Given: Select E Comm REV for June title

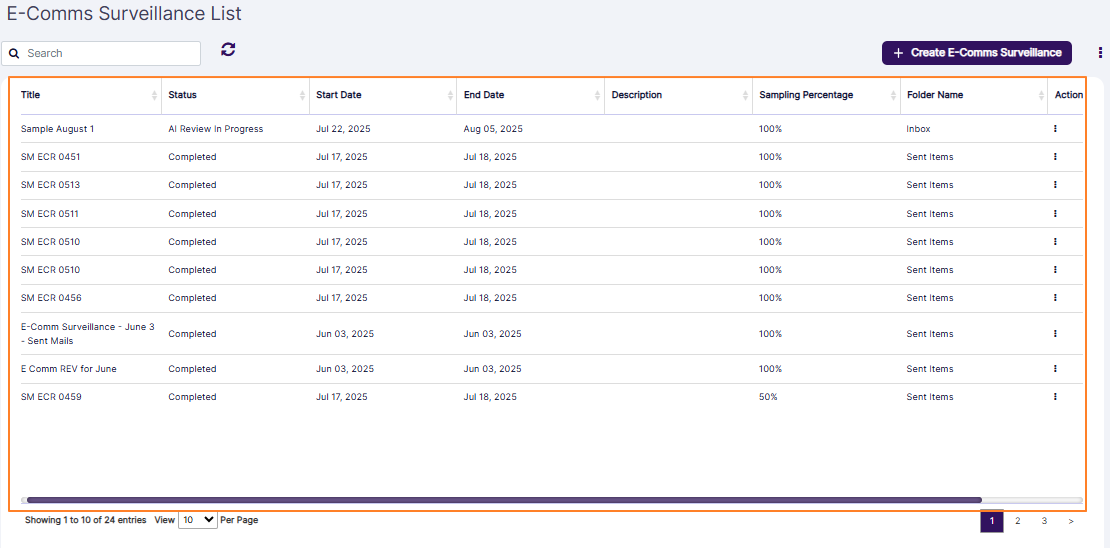Looking at the screenshot, I should pyautogui.click(x=69, y=369).
